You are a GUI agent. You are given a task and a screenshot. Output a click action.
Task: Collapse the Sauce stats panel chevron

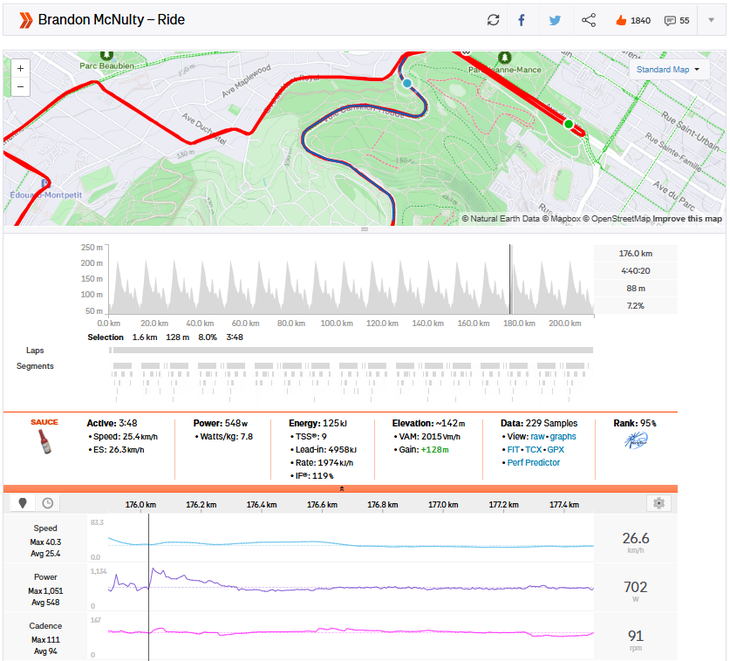tap(341, 488)
